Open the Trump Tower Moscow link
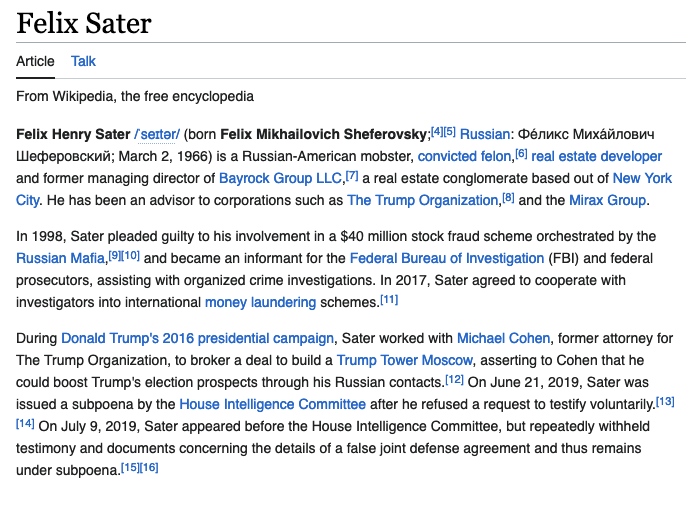Viewport: 686px width, 507px height. point(405,360)
